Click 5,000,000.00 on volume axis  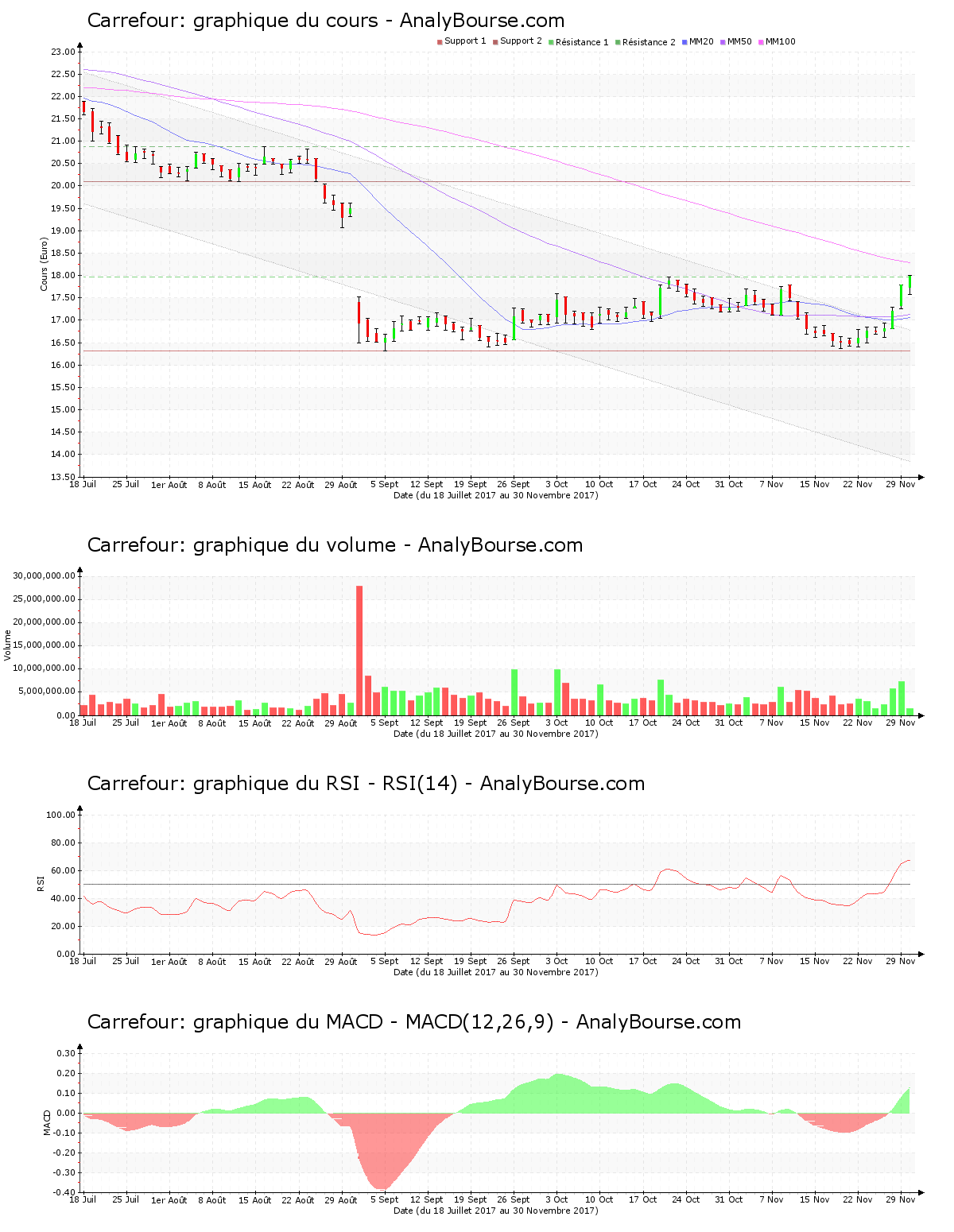coord(47,692)
